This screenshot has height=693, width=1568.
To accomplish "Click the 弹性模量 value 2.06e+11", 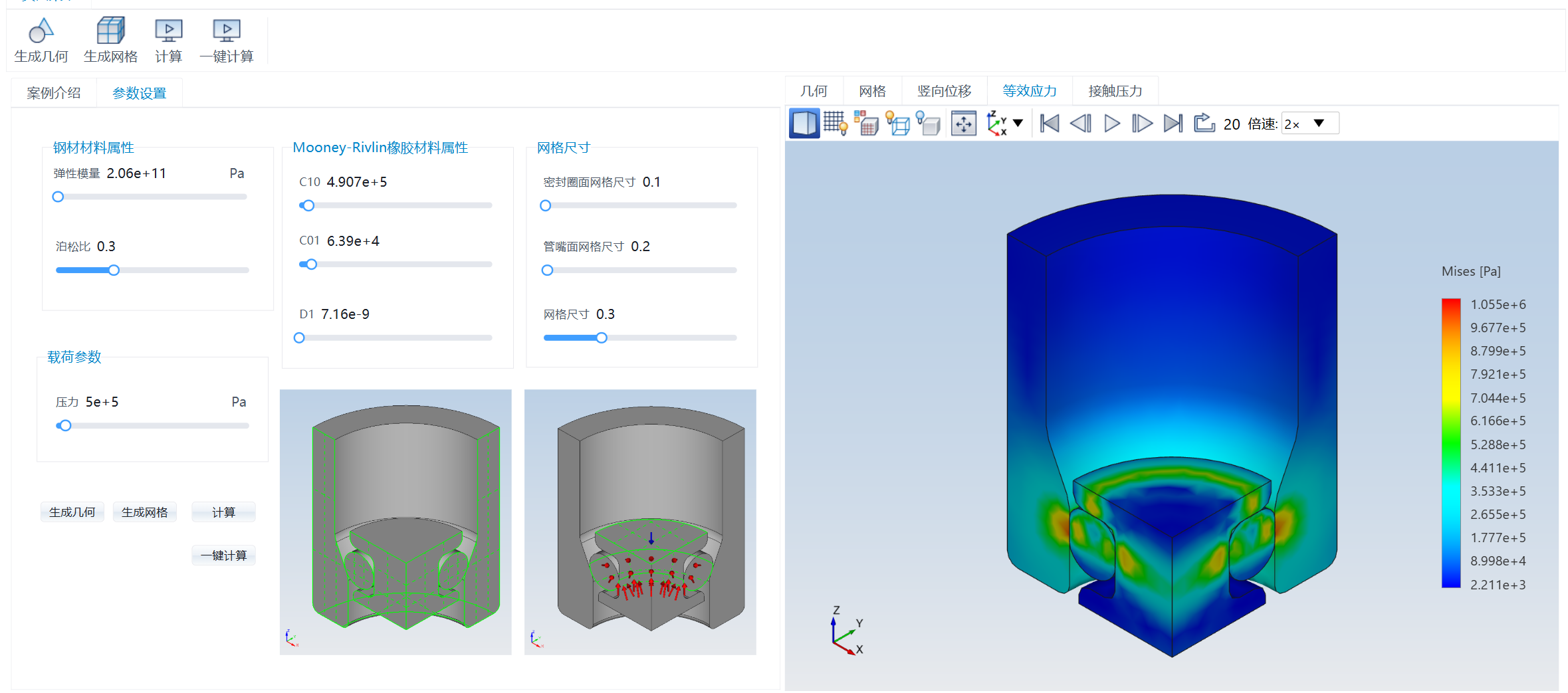I will pyautogui.click(x=136, y=173).
